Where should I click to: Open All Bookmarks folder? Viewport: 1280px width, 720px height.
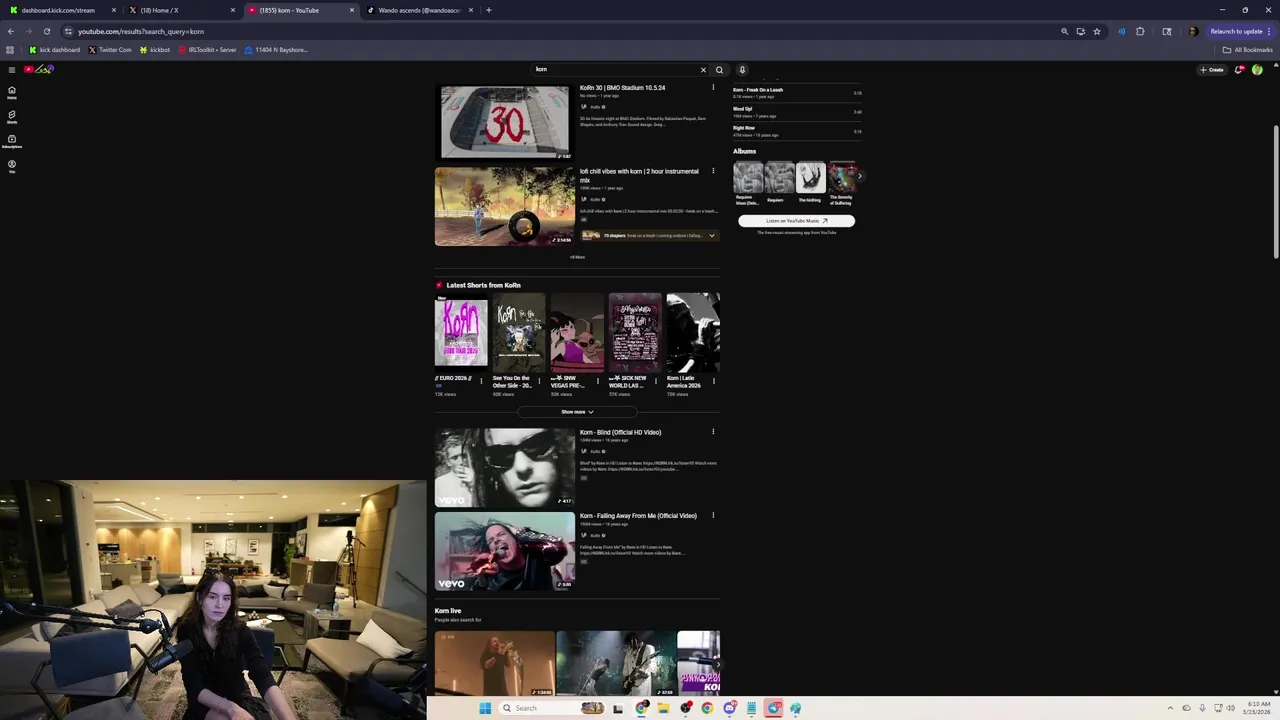click(x=1248, y=50)
